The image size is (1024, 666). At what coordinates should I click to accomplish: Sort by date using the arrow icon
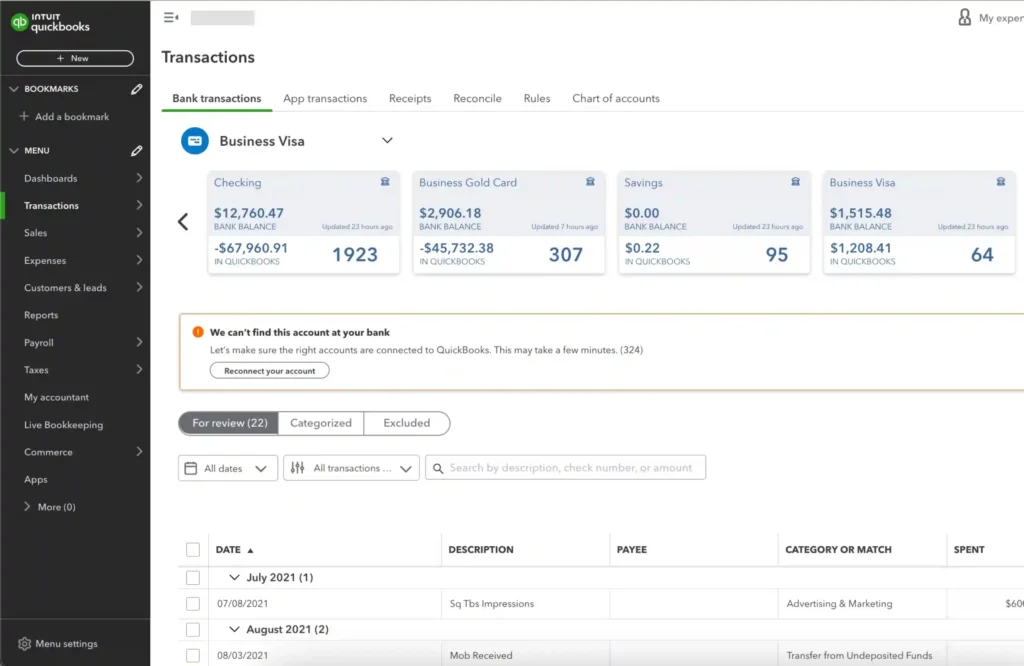250,550
